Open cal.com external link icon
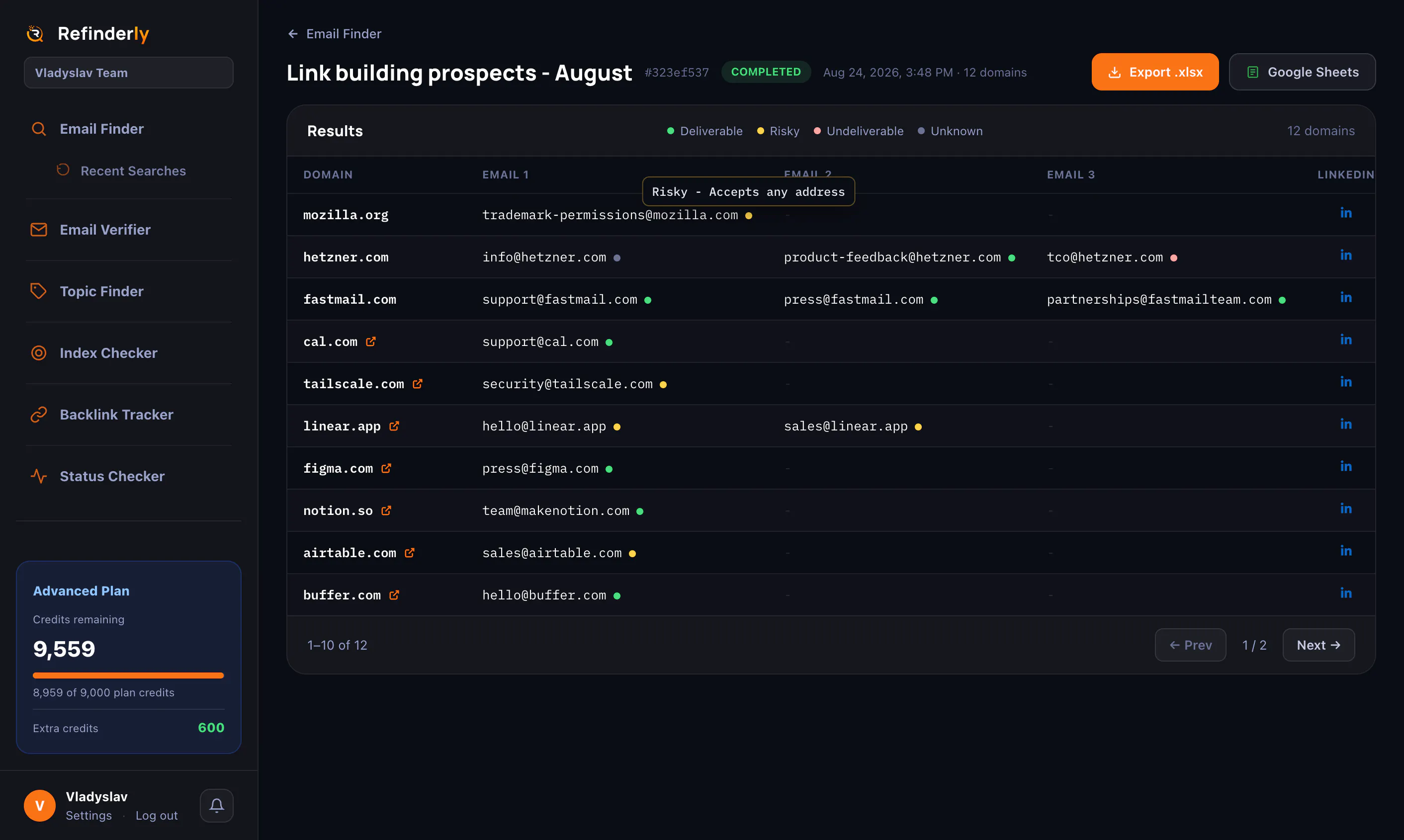This screenshot has height=840, width=1404. coord(371,341)
